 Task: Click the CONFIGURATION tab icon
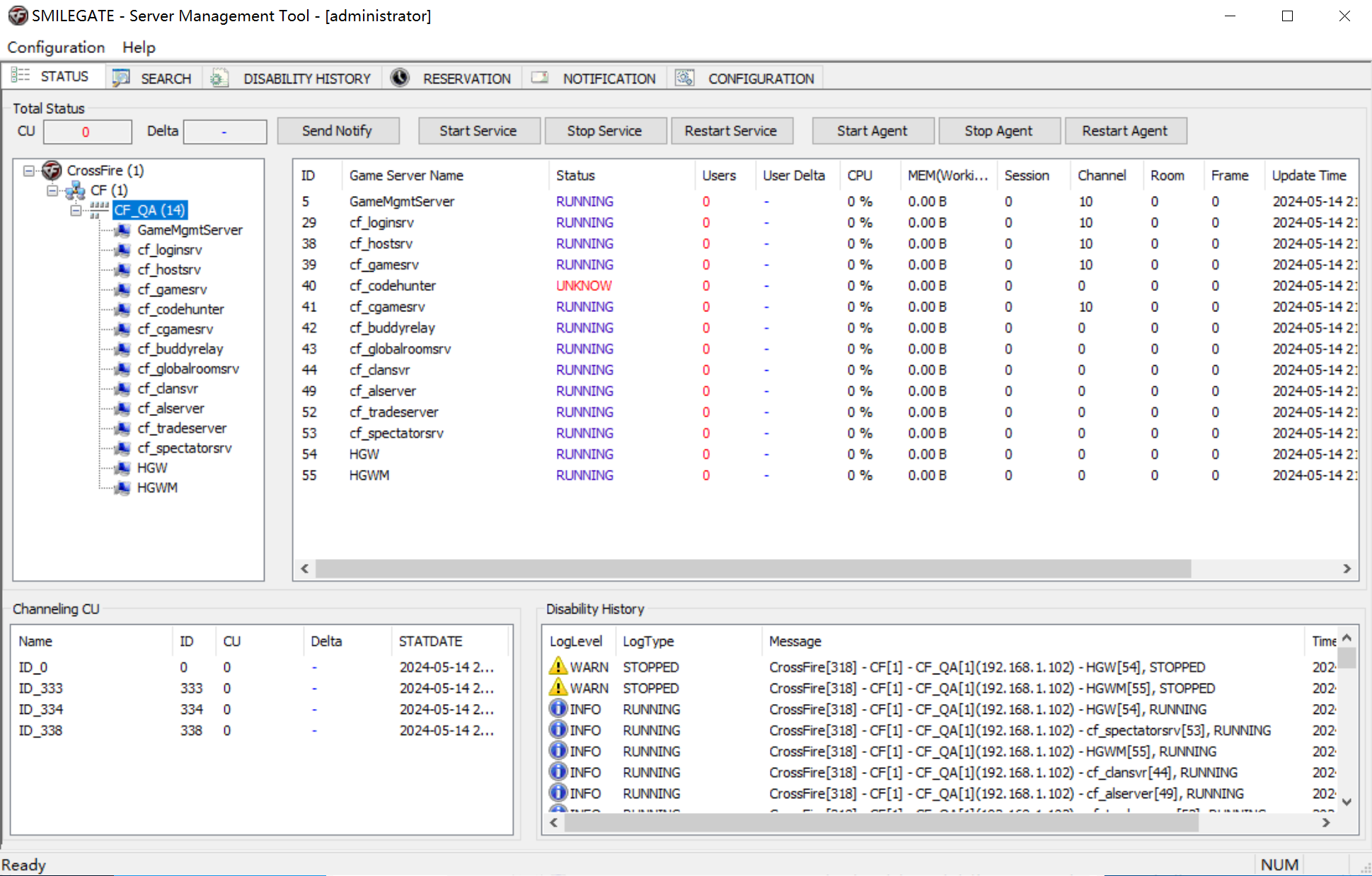point(684,77)
